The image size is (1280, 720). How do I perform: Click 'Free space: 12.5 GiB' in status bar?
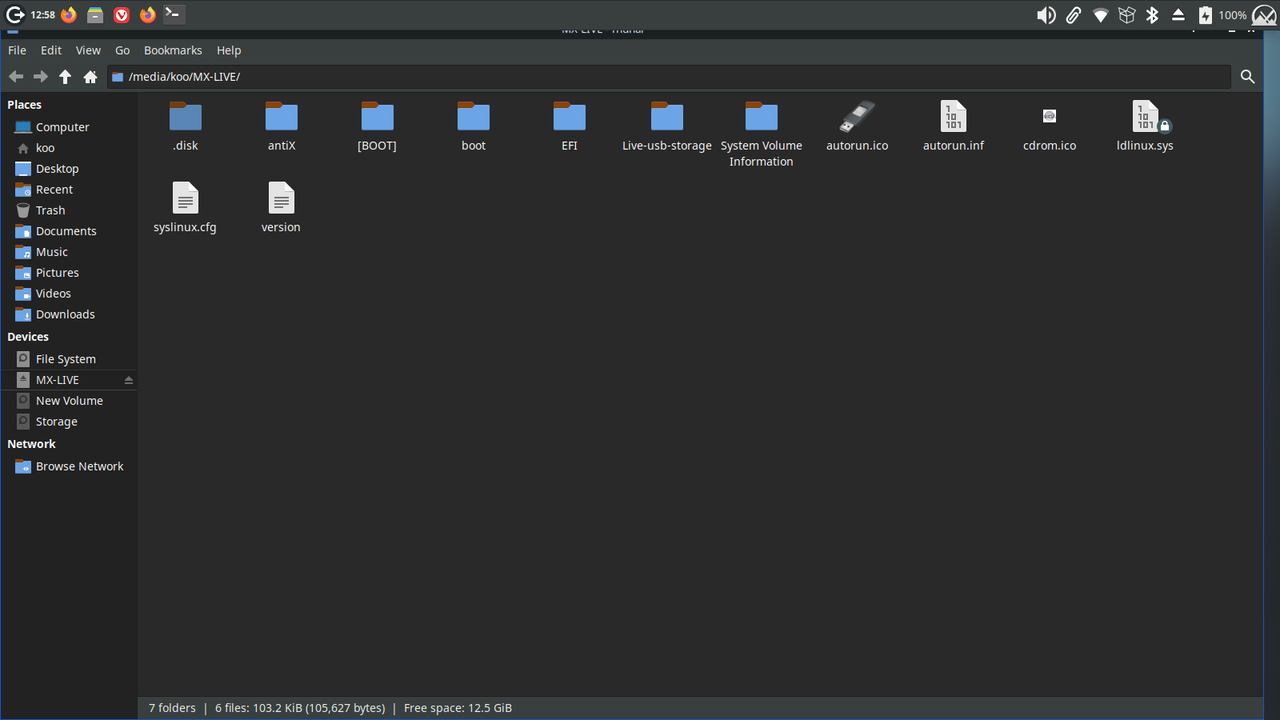[458, 708]
